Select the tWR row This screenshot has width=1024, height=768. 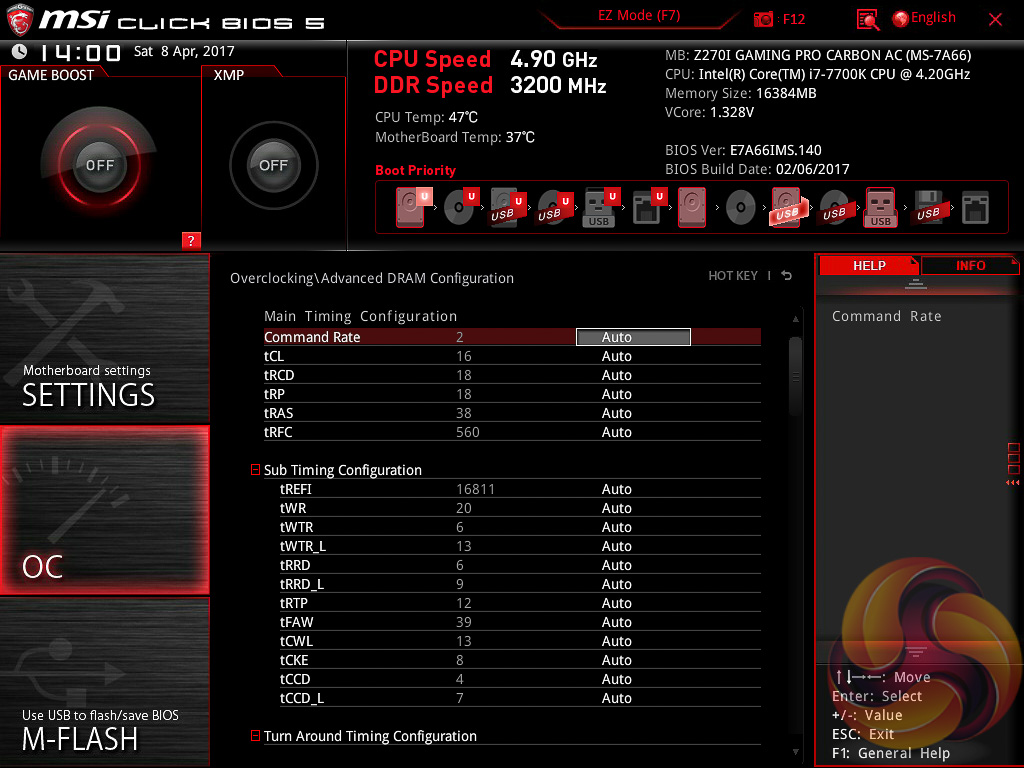pyautogui.click(x=520, y=508)
